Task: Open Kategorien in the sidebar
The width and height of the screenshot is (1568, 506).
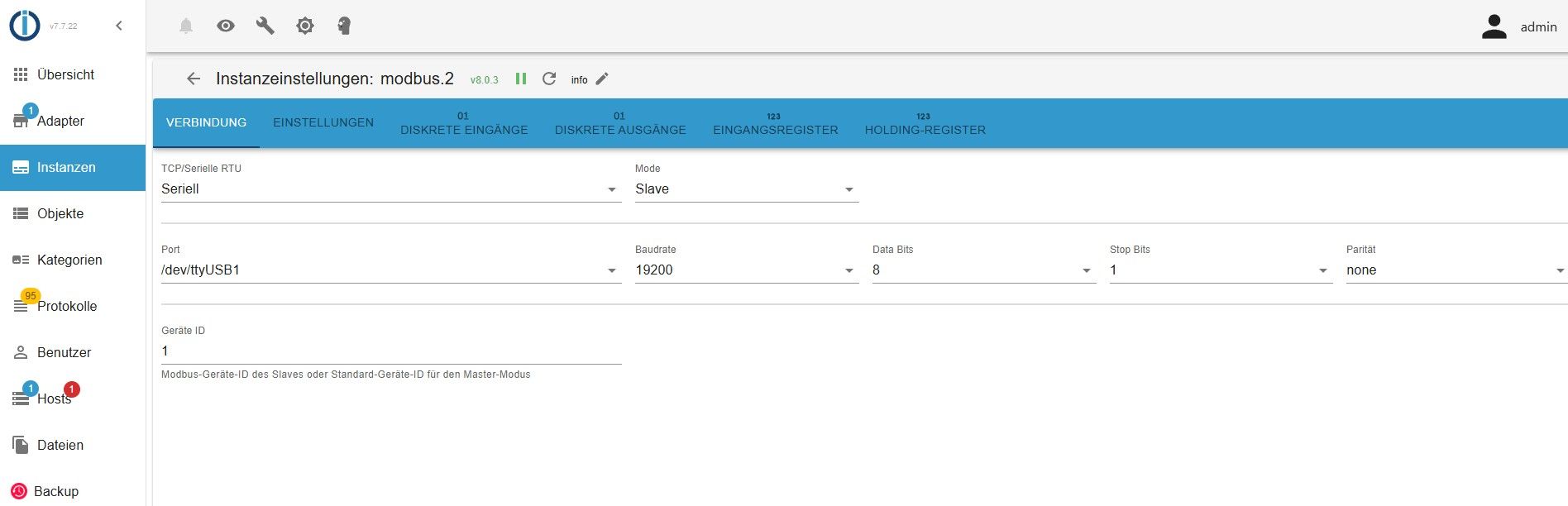Action: tap(73, 260)
